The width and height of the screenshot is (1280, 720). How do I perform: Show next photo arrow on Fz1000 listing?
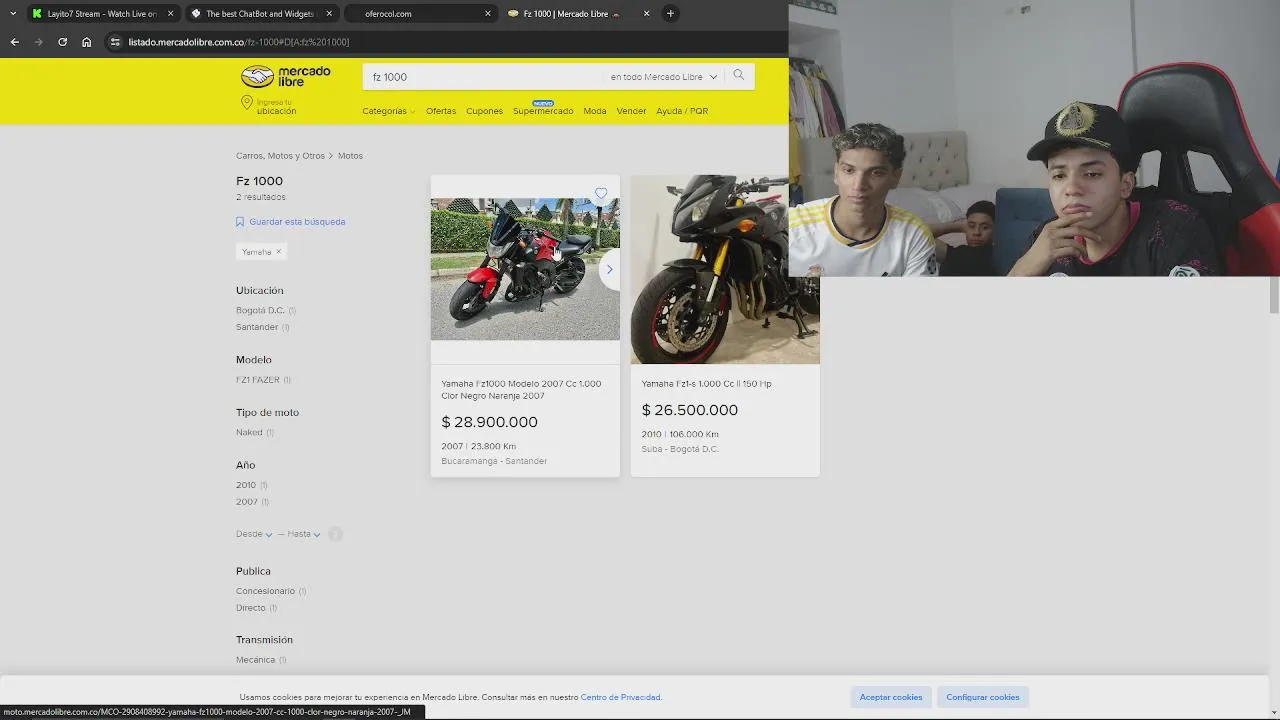click(x=609, y=269)
